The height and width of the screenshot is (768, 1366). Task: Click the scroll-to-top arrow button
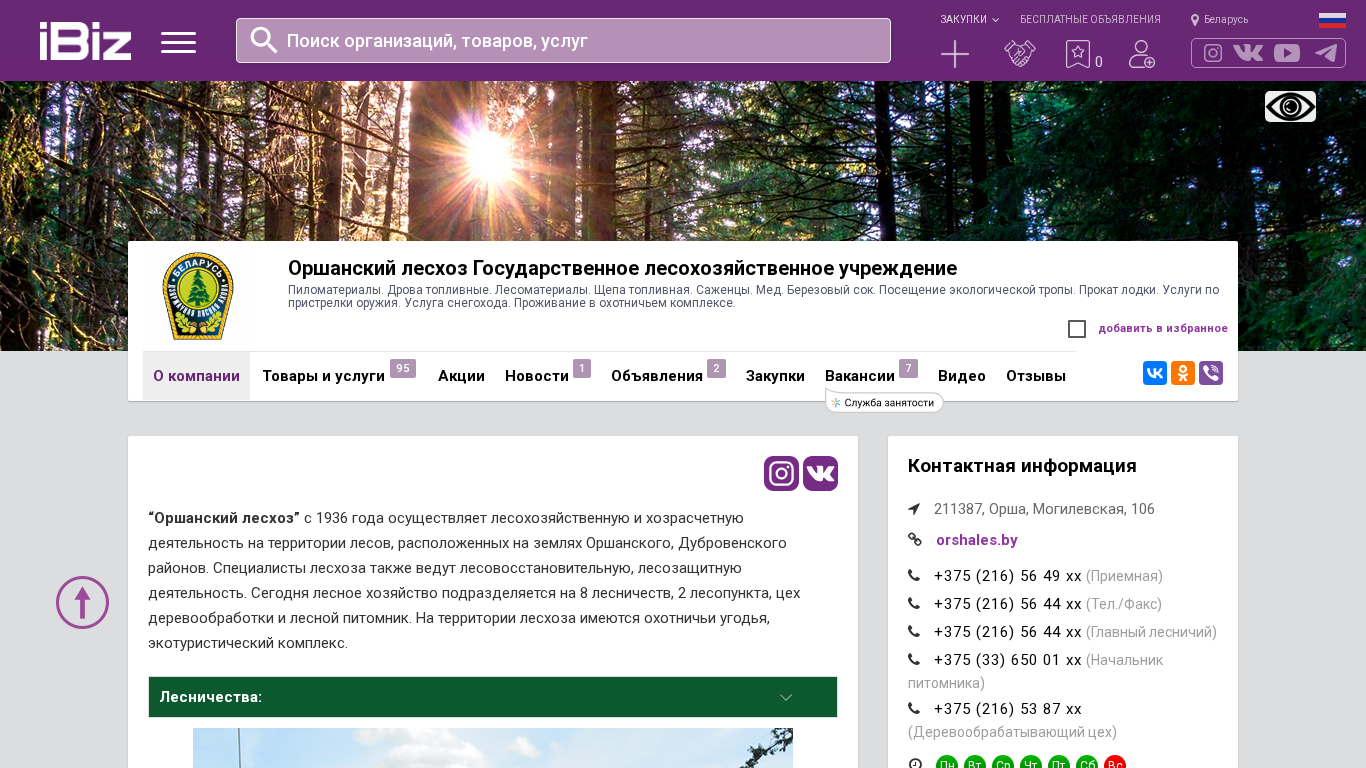click(82, 602)
